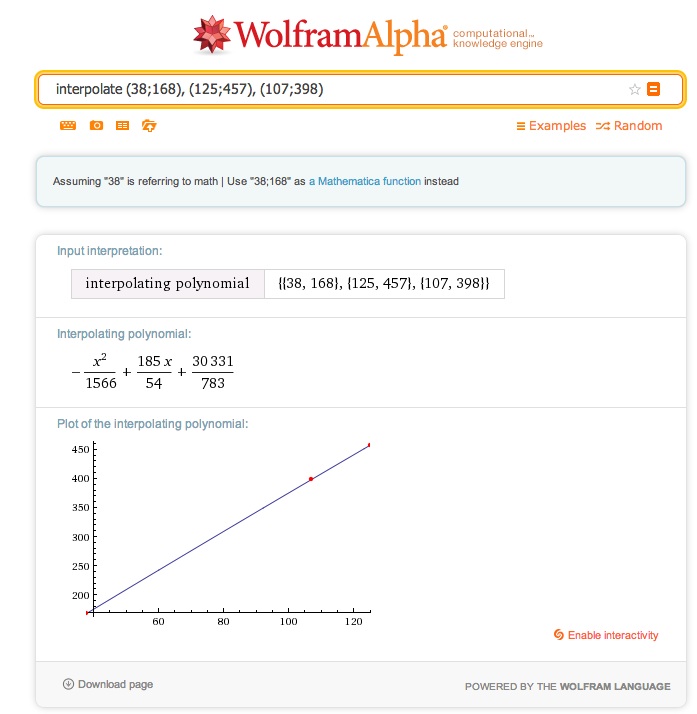The width and height of the screenshot is (697, 714).
Task: Click the interpolating polynomial formula result
Action: pyautogui.click(x=153, y=372)
